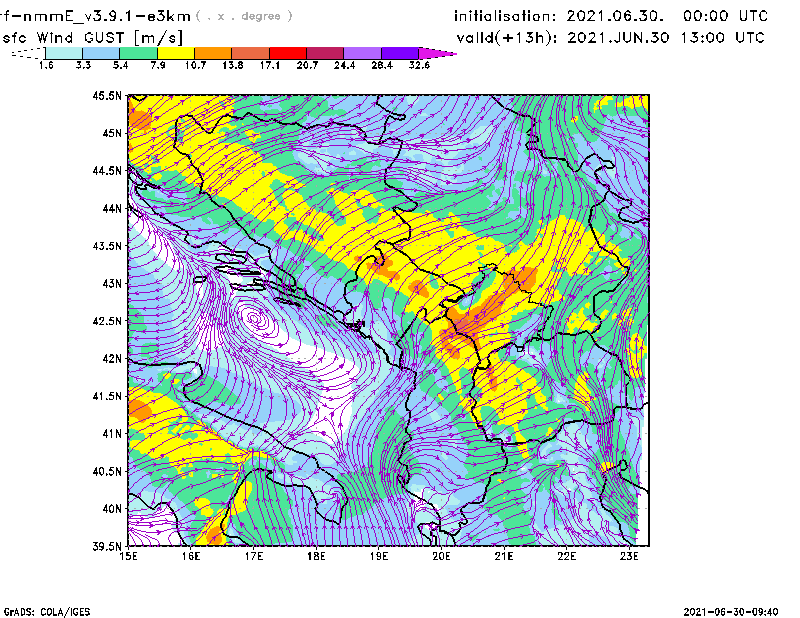Click the yellow 7.9–10.7 legend swatch
This screenshot has height=618, width=800.
tap(176, 53)
